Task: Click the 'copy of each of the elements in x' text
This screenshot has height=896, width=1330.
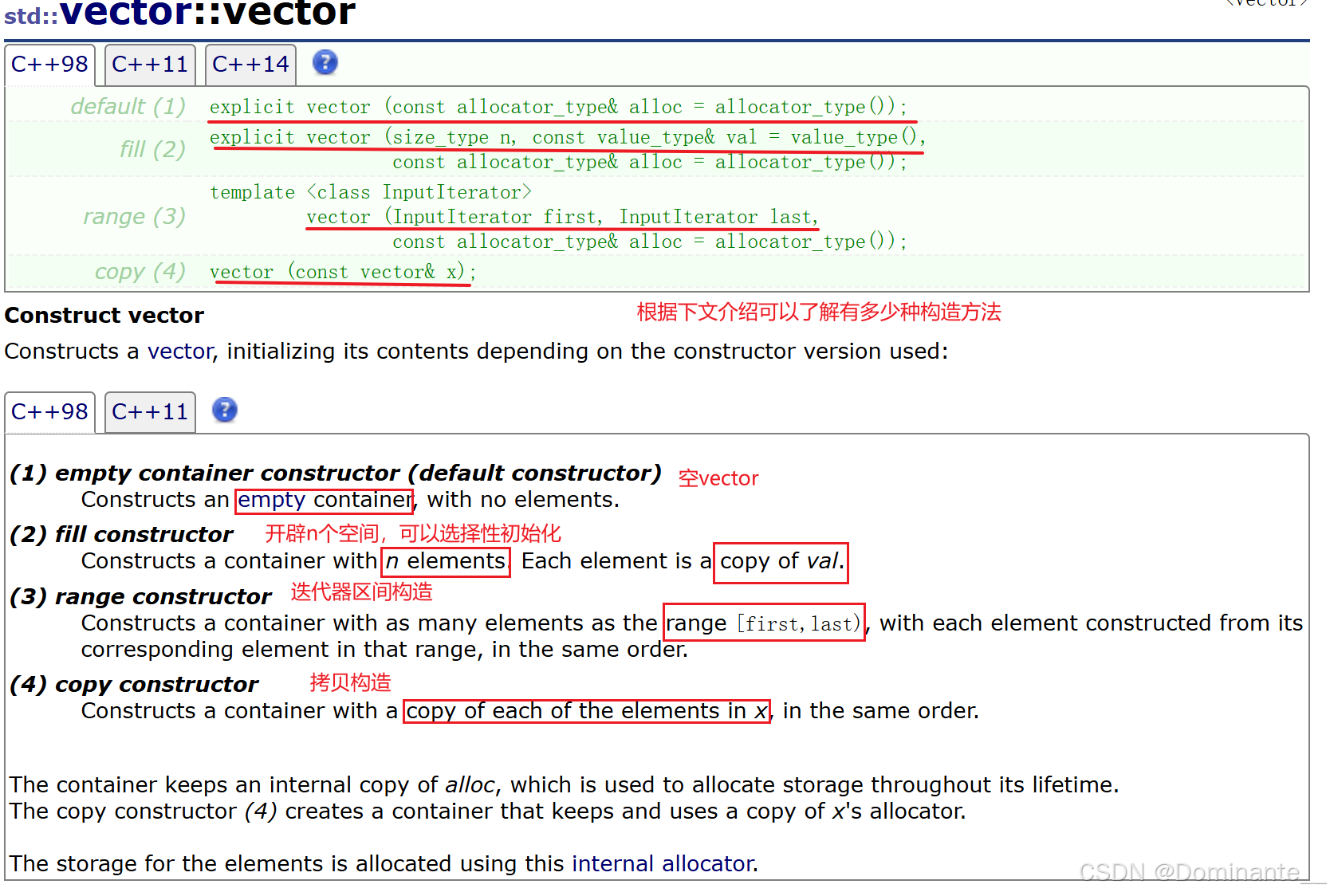Action: (x=587, y=710)
